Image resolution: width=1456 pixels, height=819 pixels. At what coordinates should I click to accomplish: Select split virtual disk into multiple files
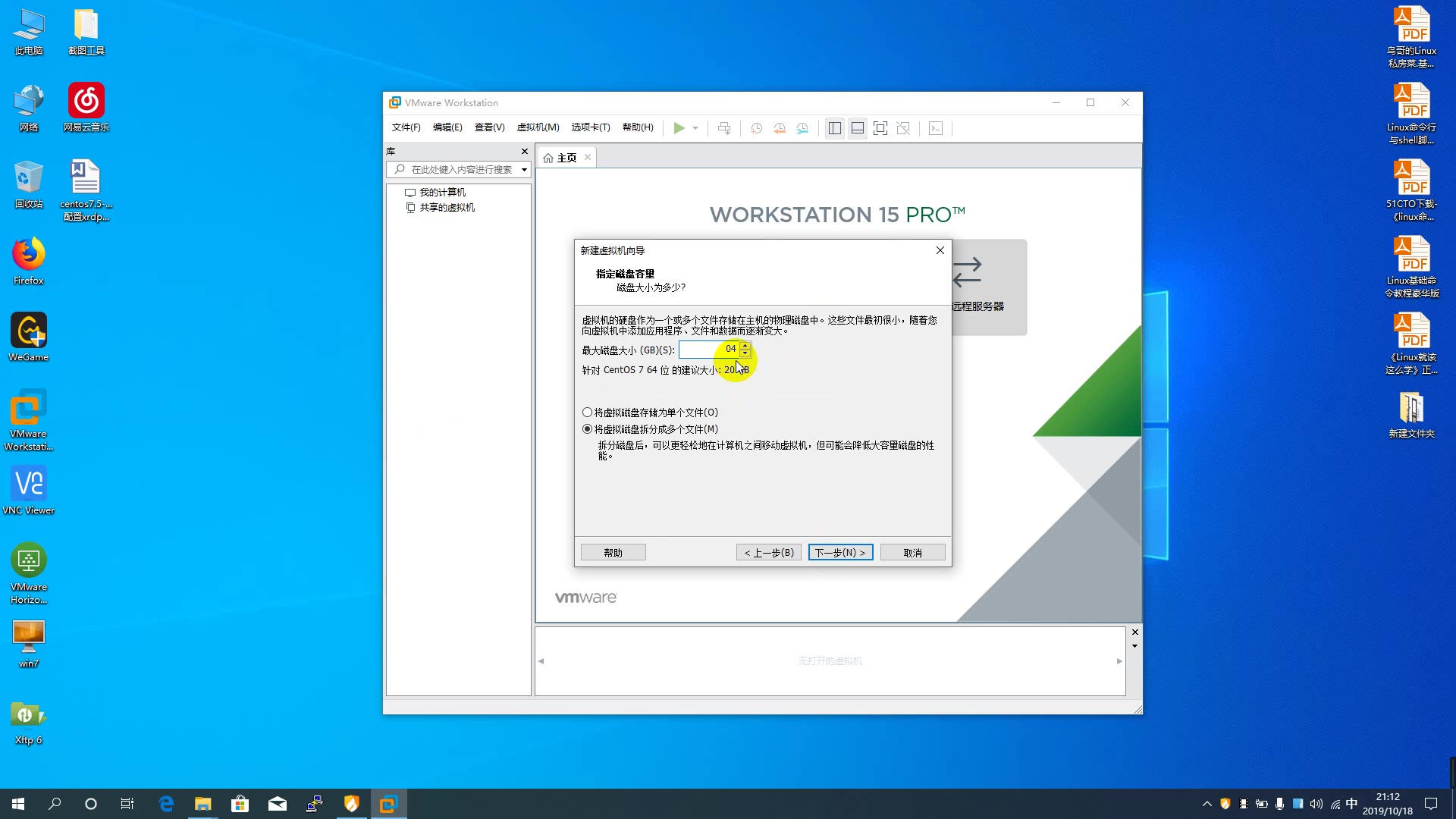588,429
